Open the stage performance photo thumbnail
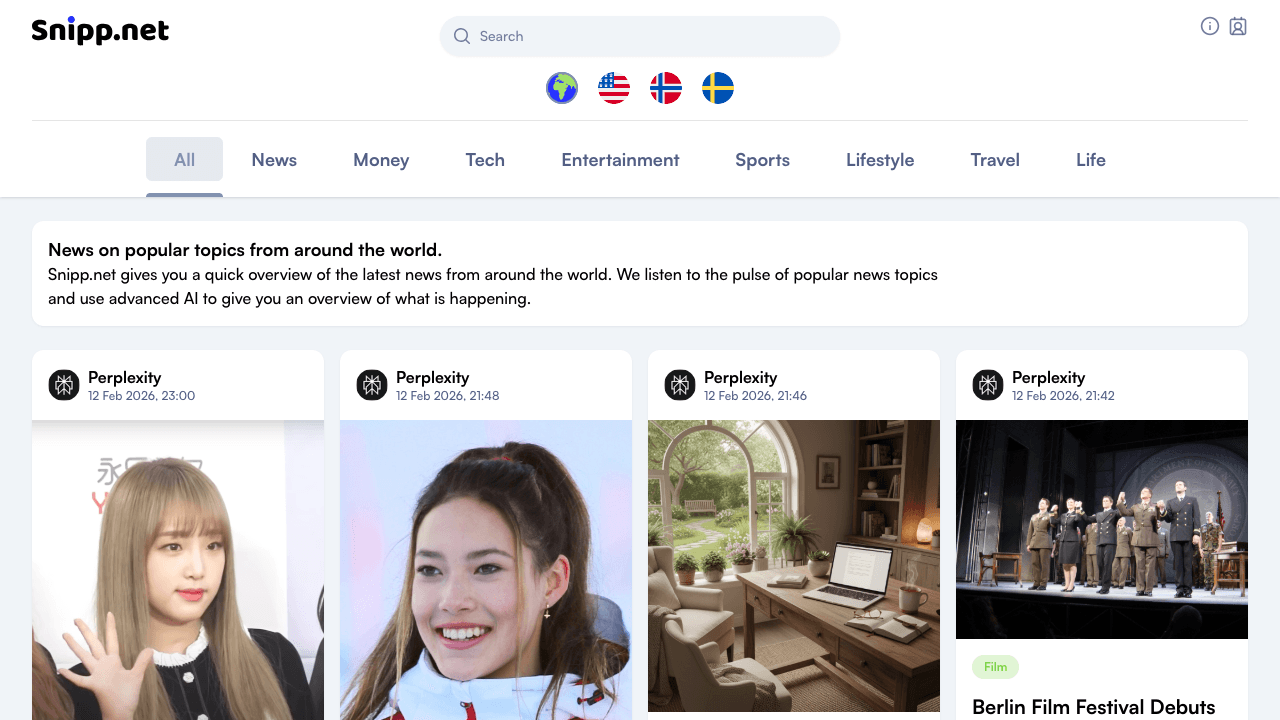Screen dimensions: 1280x720 [x=1102, y=529]
